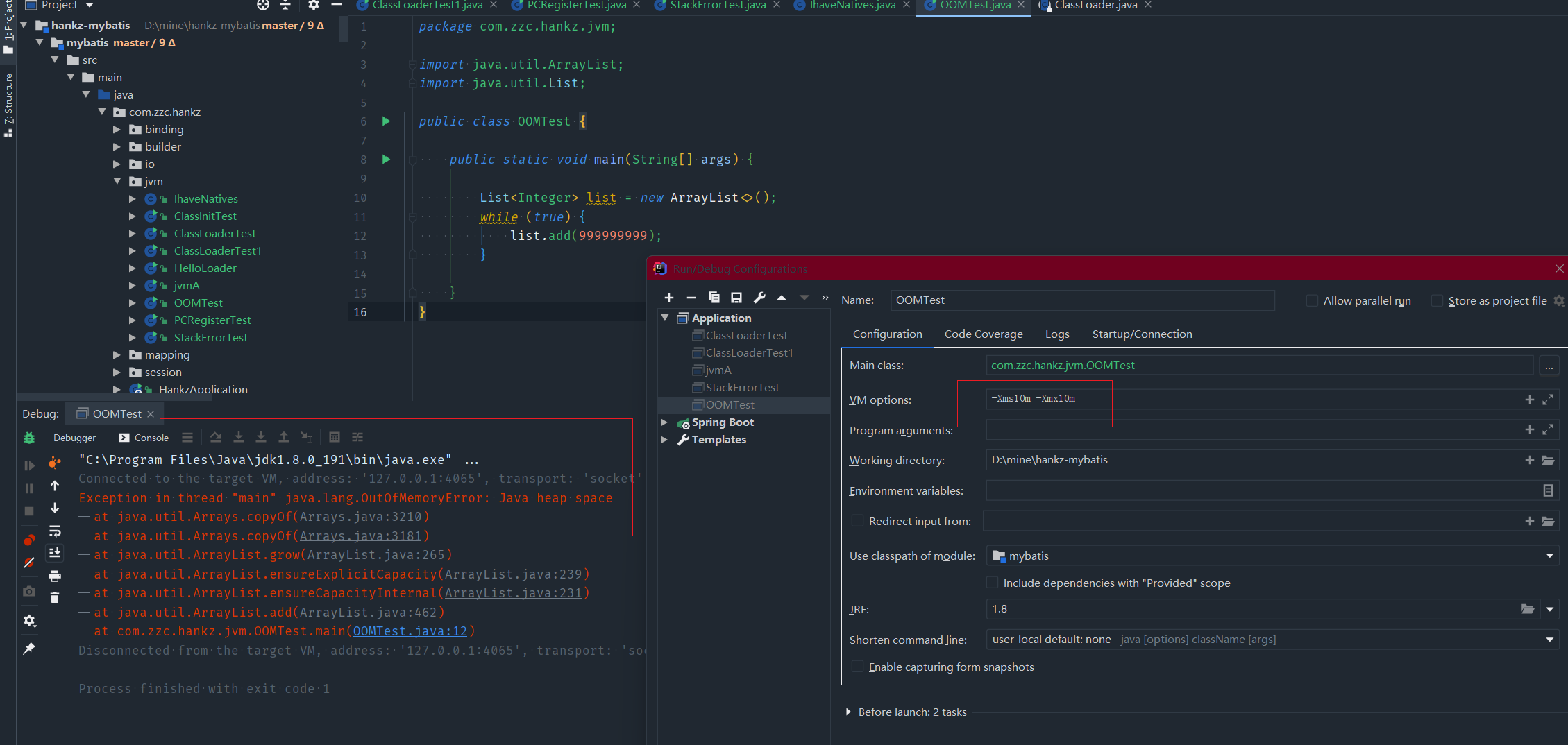Toggle scroll to end in console

[x=55, y=553]
